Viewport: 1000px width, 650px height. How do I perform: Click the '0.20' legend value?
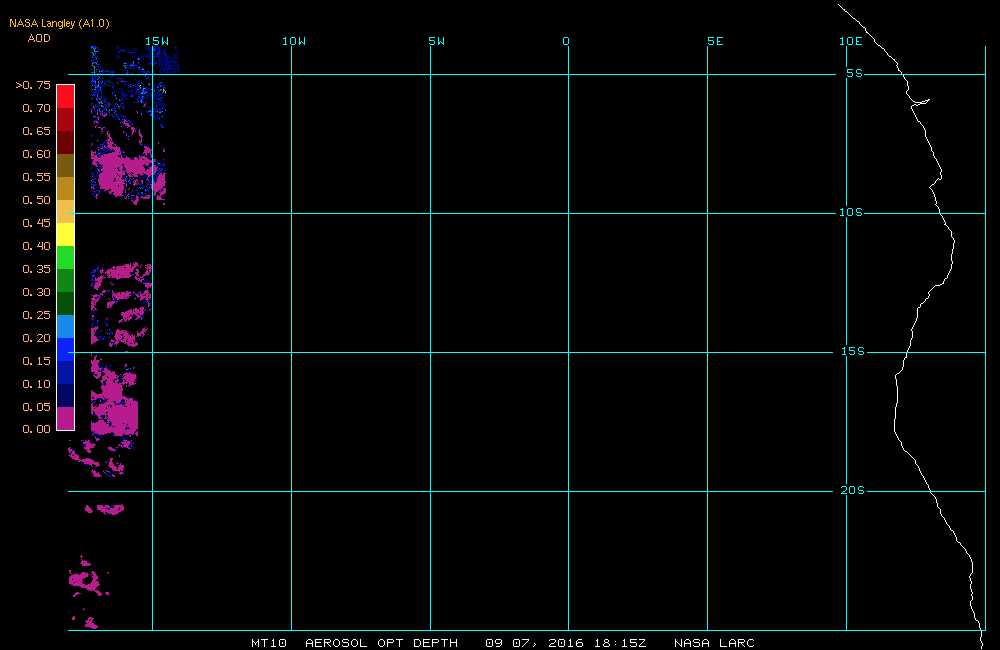(36, 337)
